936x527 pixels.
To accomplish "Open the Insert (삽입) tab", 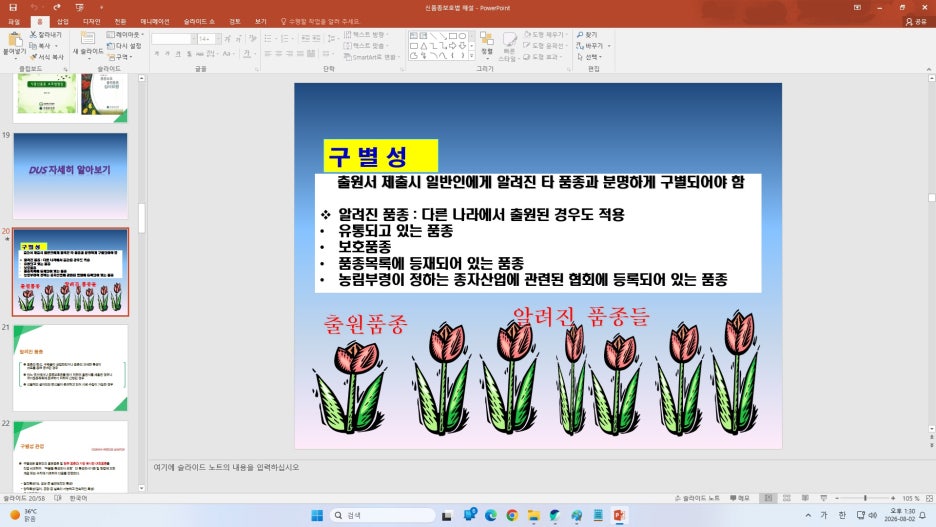I will 63,21.
